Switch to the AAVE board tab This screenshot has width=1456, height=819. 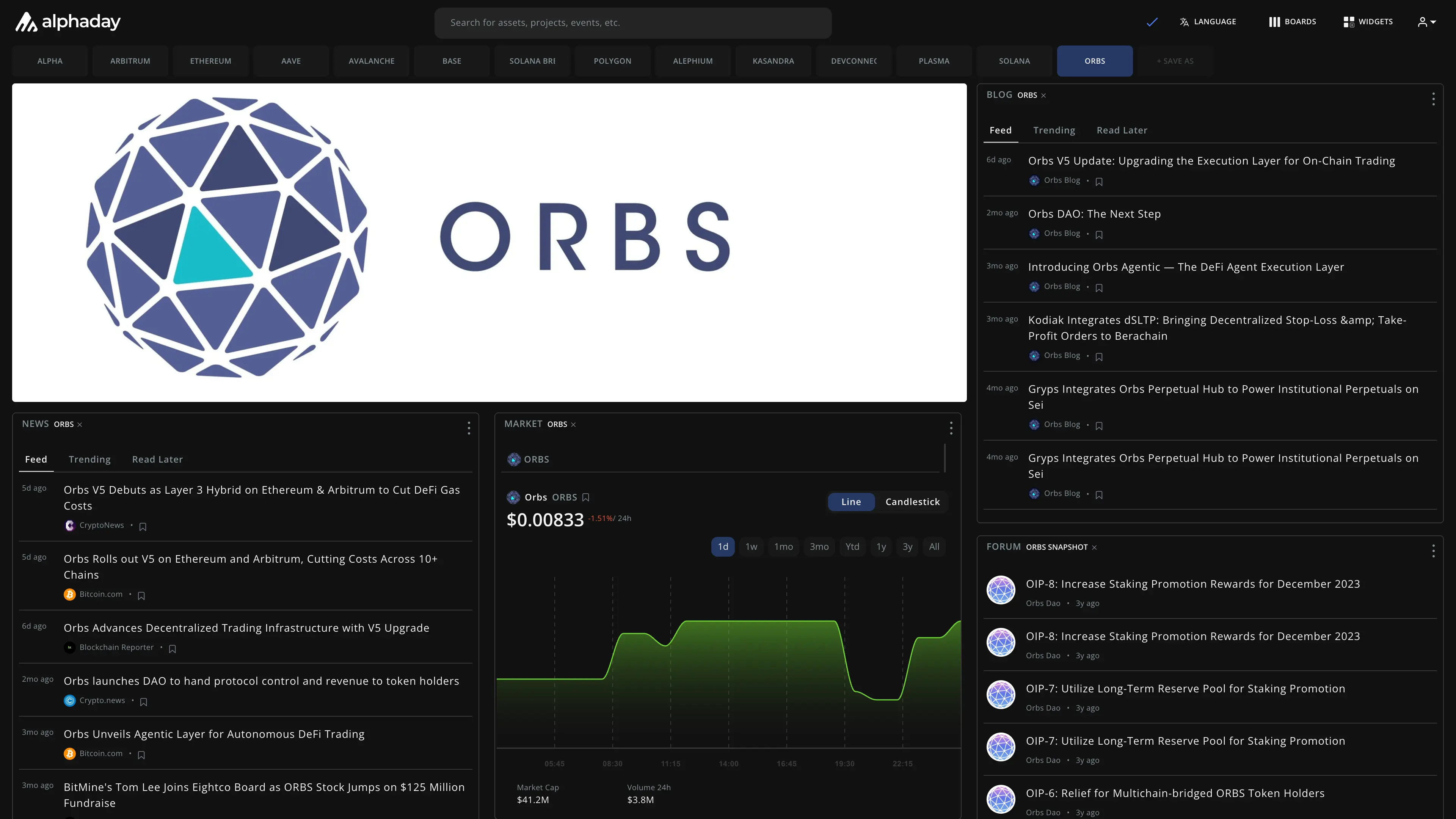point(291,61)
